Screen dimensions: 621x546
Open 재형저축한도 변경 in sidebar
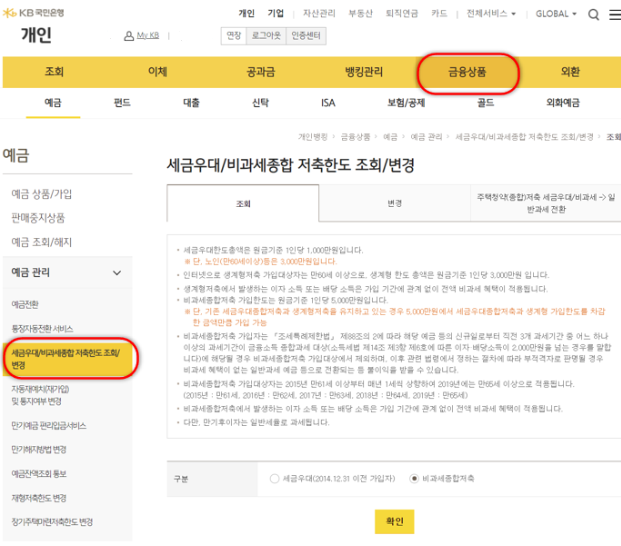(x=39, y=498)
